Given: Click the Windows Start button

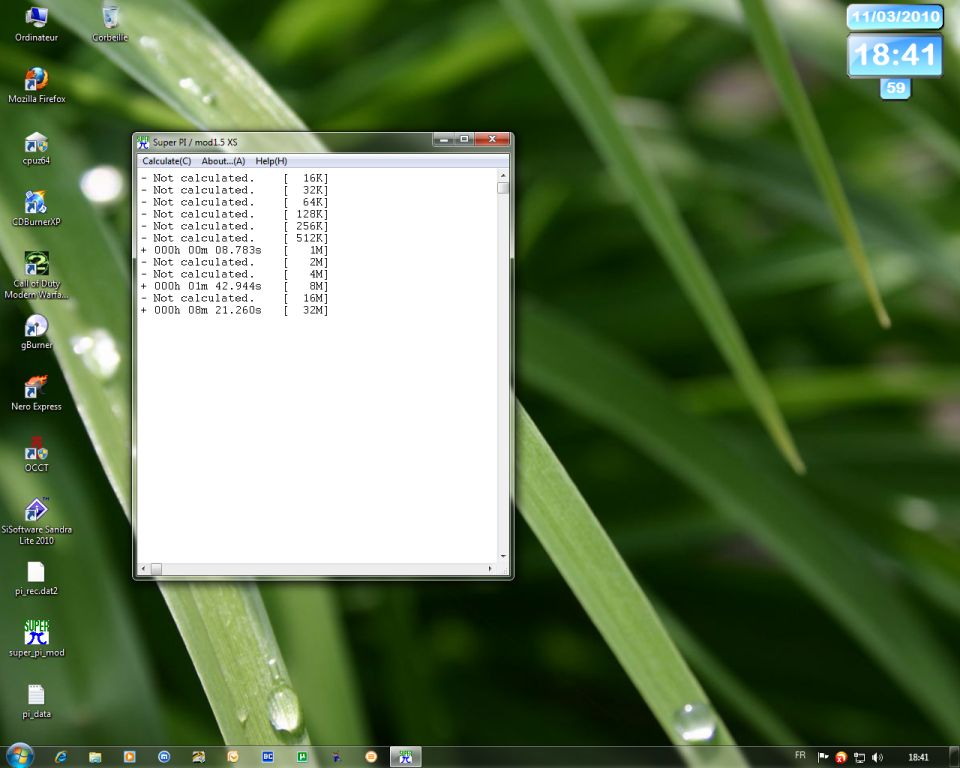Looking at the screenshot, I should 19,756.
